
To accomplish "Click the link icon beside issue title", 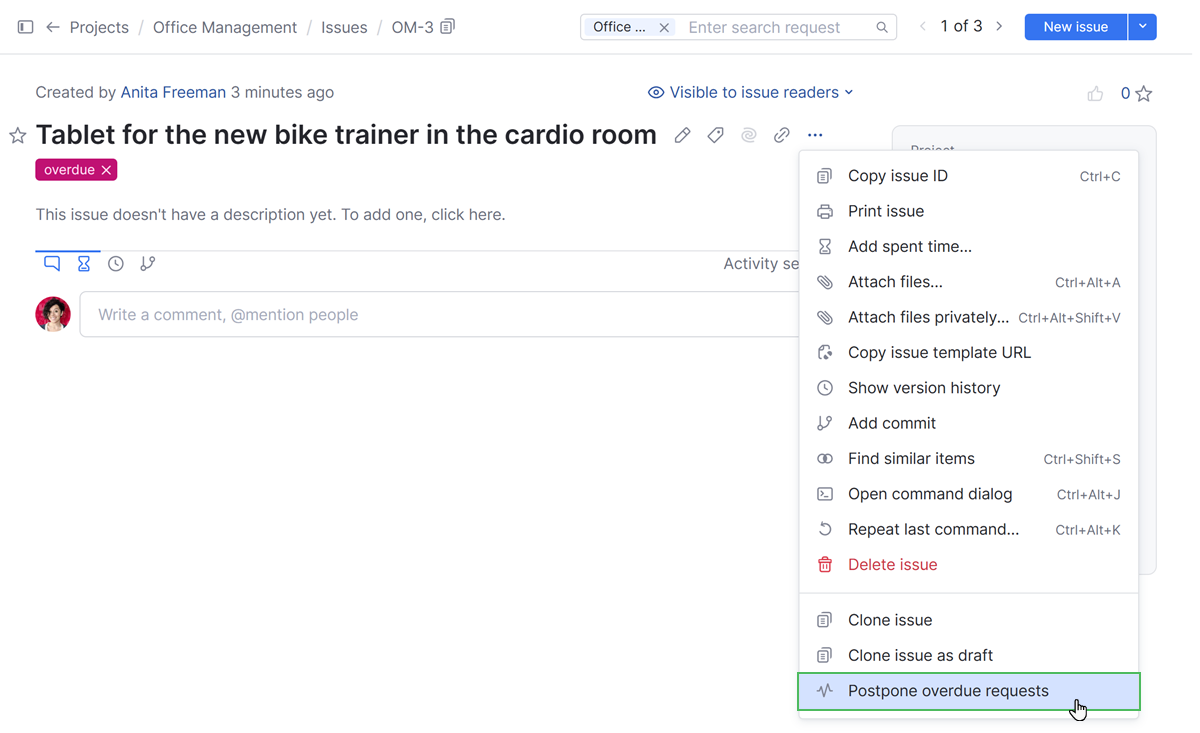I will point(782,136).
